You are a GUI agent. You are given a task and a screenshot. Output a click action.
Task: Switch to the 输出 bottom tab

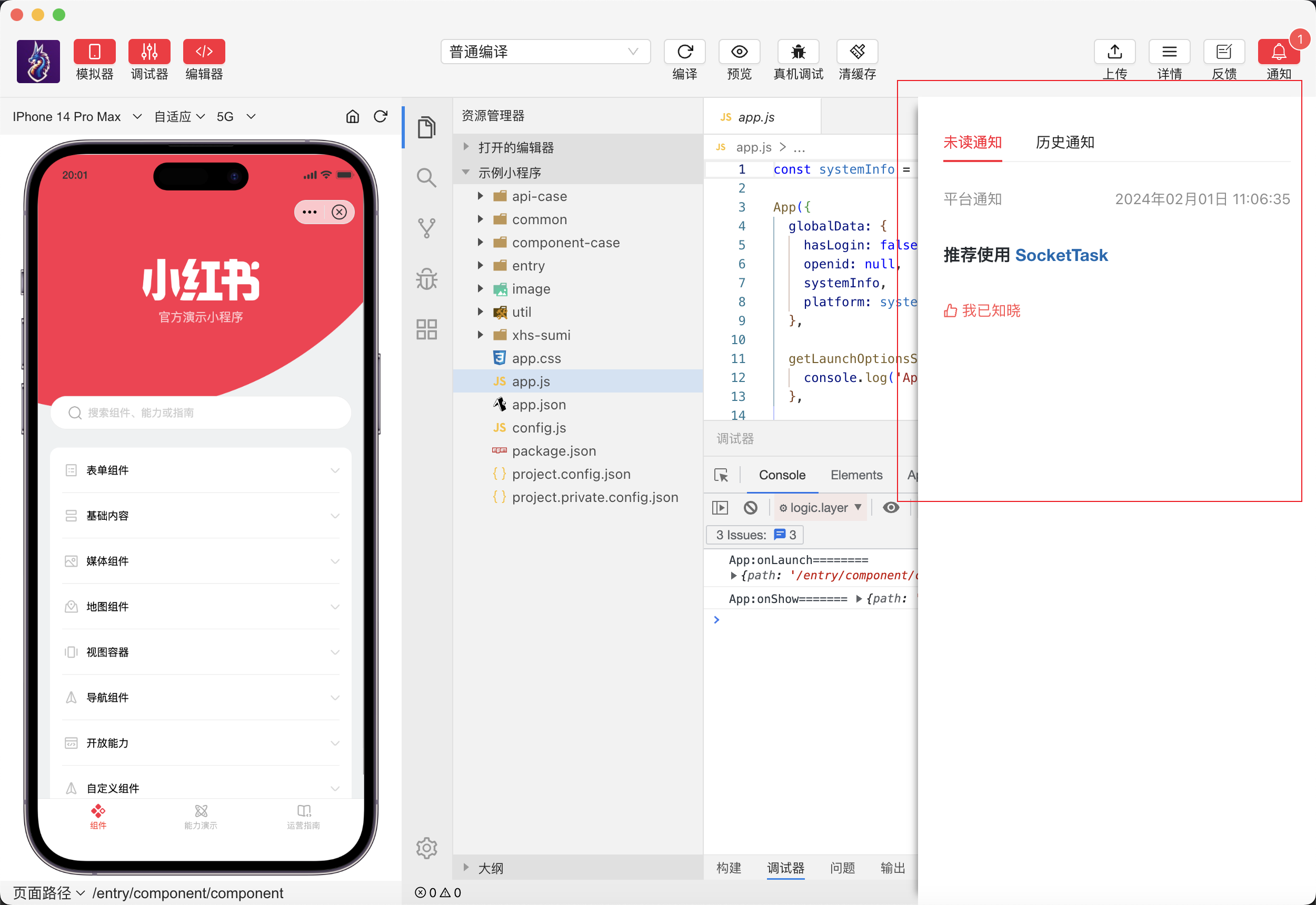(x=893, y=868)
